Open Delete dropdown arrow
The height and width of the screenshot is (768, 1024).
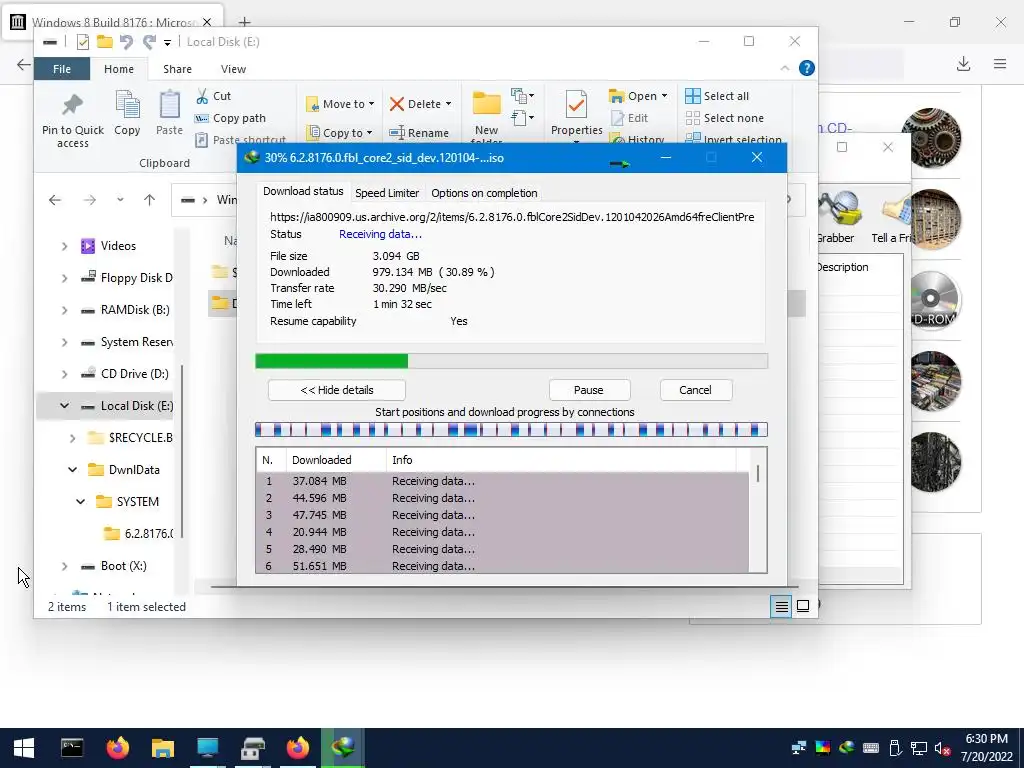[449, 104]
